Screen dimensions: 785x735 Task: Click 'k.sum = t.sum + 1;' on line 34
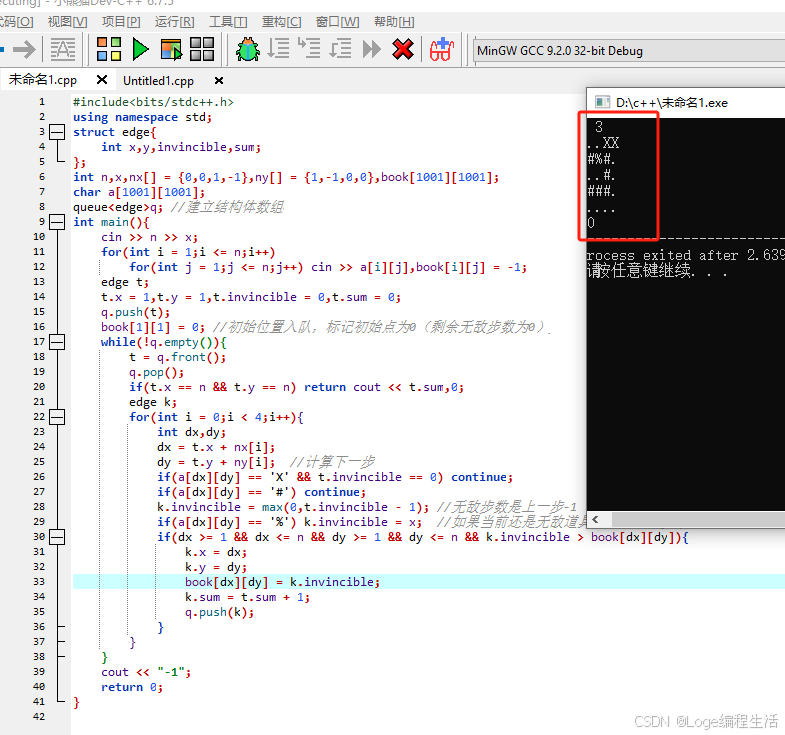[247, 597]
